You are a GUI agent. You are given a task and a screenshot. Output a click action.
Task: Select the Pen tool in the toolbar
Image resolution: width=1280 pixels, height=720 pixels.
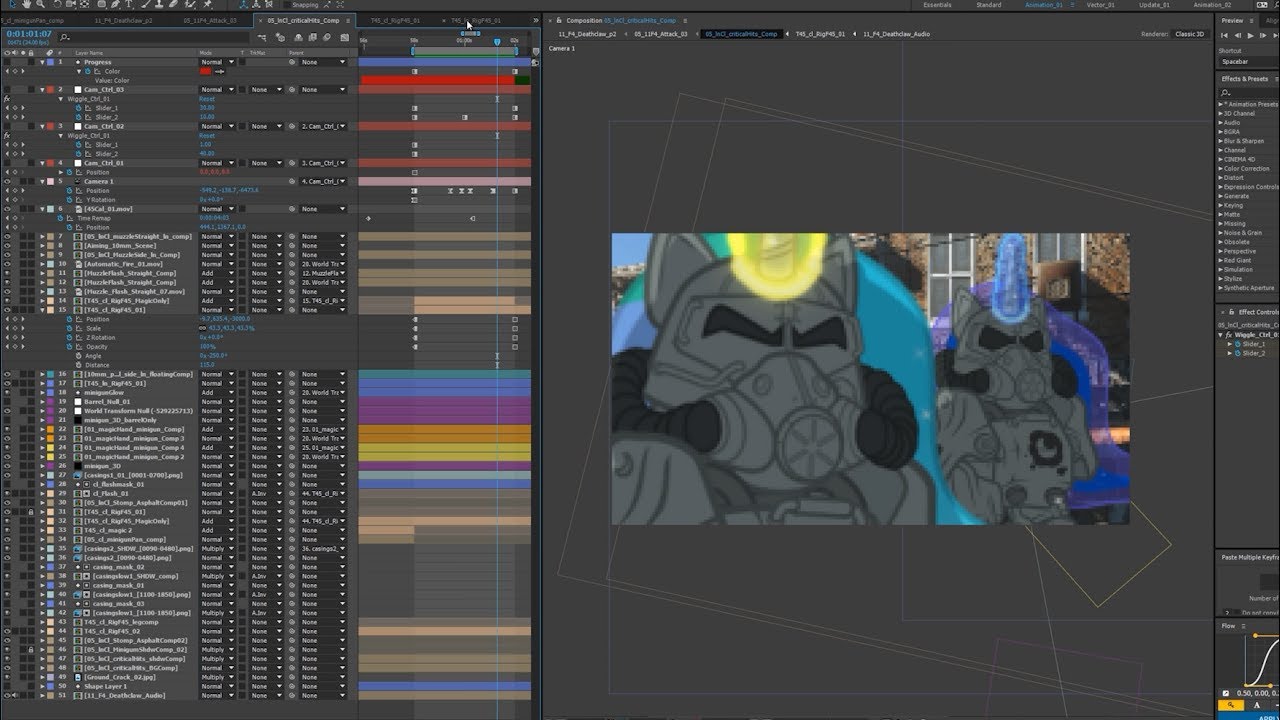(x=115, y=4)
